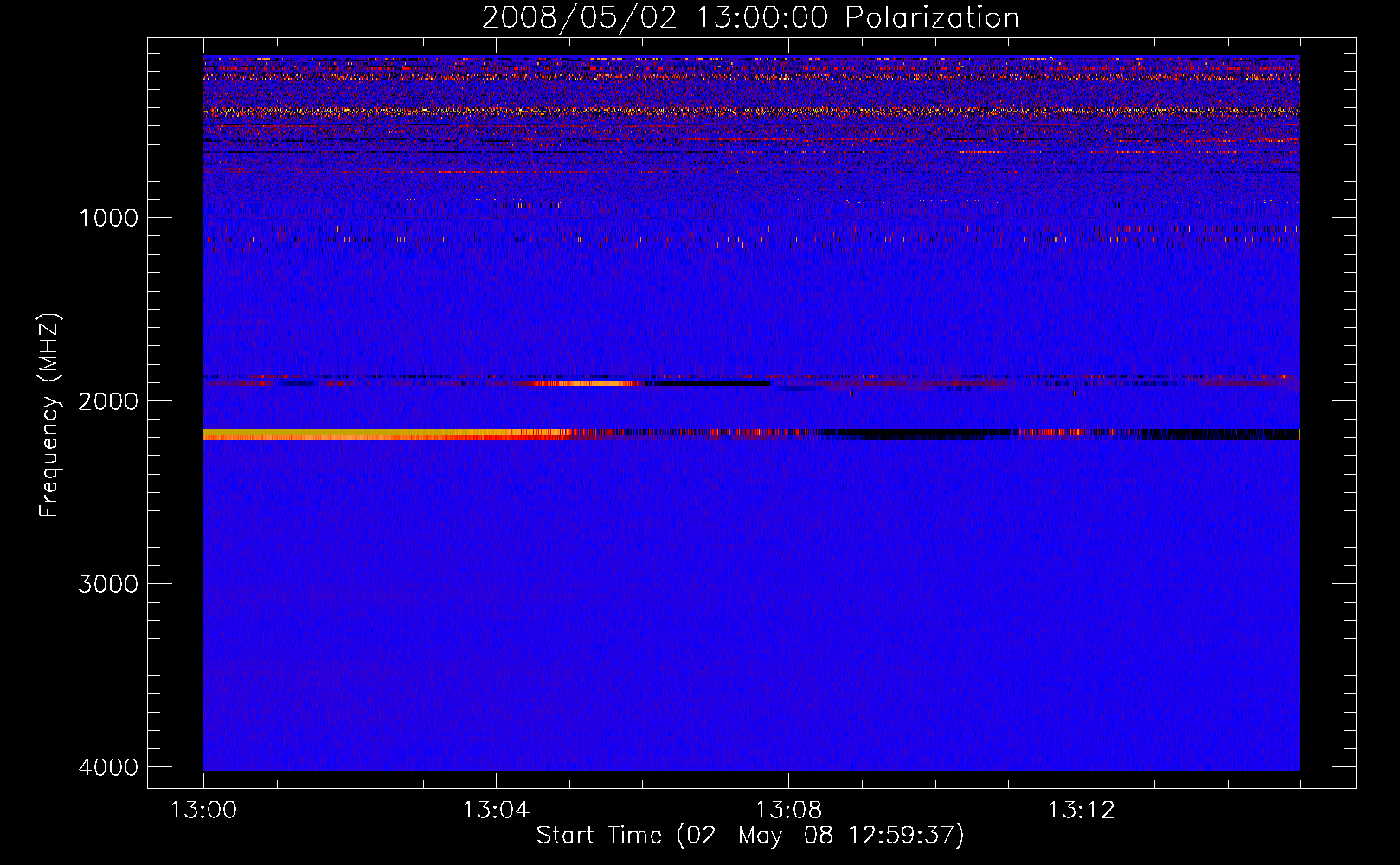Viewport: 1400px width, 865px height.
Task: Click the 13:08 time tick label
Action: [788, 811]
